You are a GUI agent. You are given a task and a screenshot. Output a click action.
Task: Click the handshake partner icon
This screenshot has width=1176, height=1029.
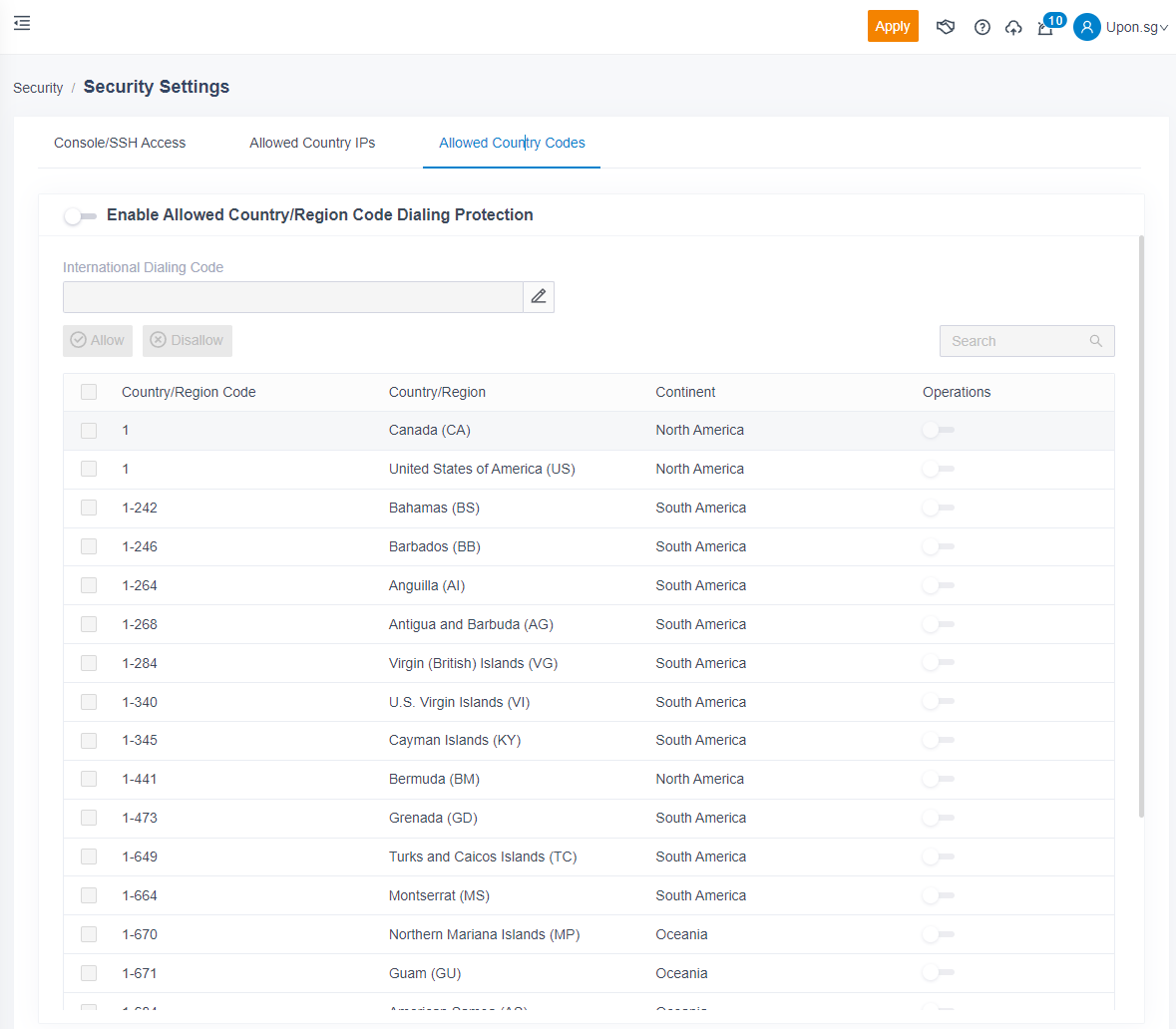click(946, 27)
